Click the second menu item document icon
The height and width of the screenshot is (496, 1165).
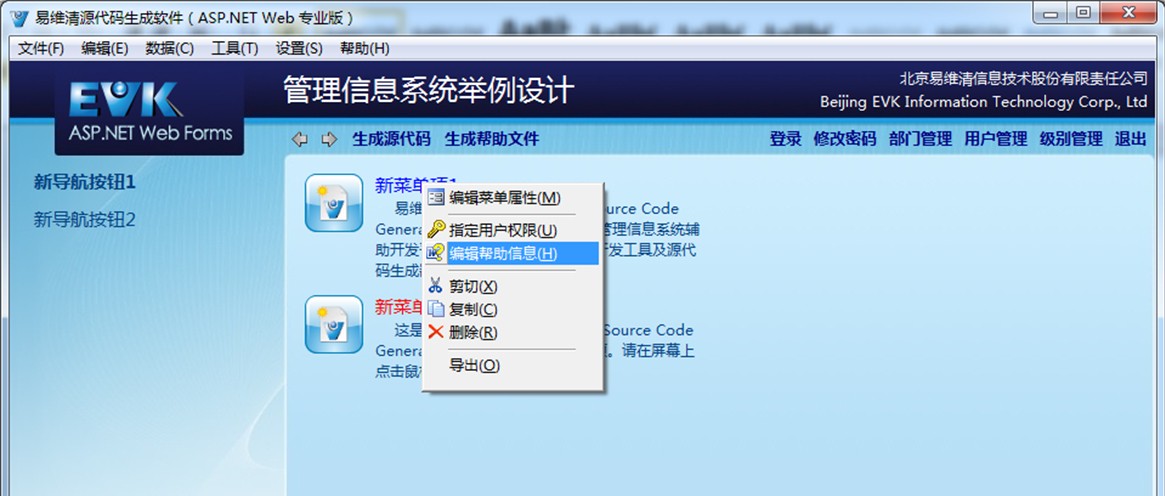coord(334,324)
